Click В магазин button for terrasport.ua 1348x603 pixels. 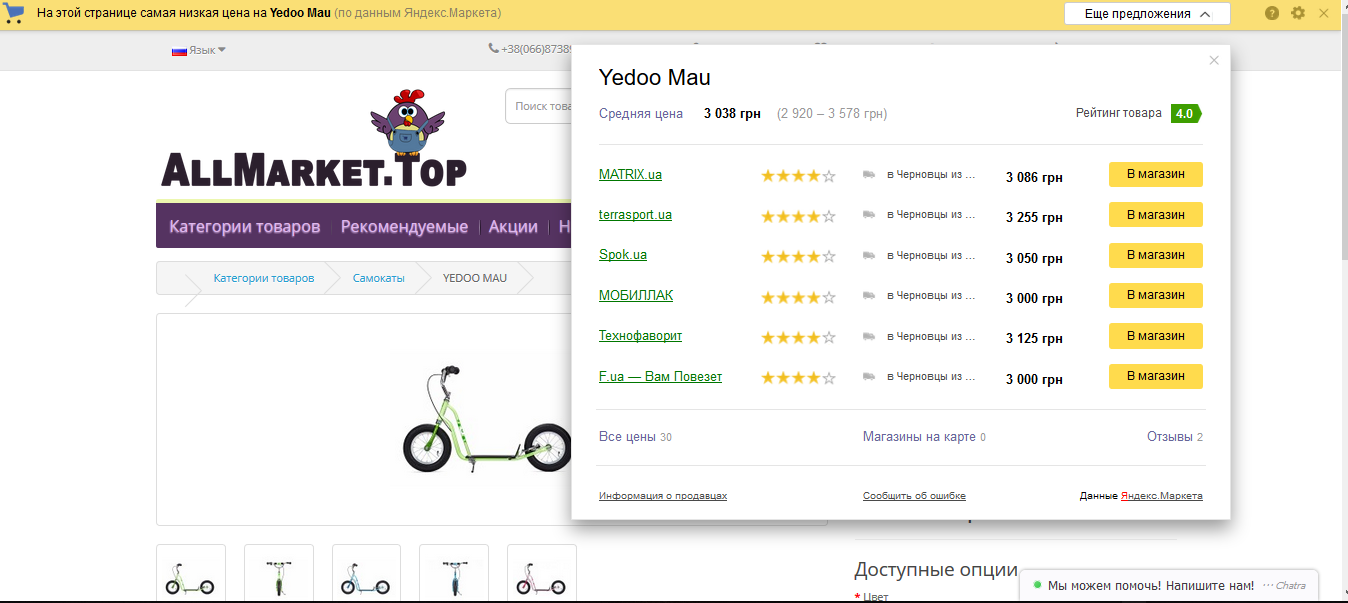click(1155, 215)
